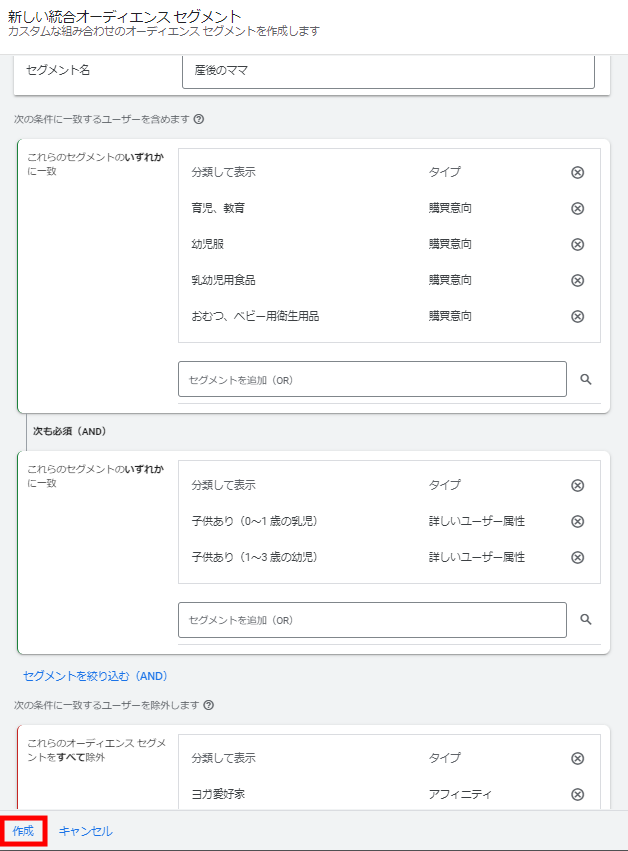Remove 子供あり（1〜3 歳の幼児） segment

tap(577, 557)
